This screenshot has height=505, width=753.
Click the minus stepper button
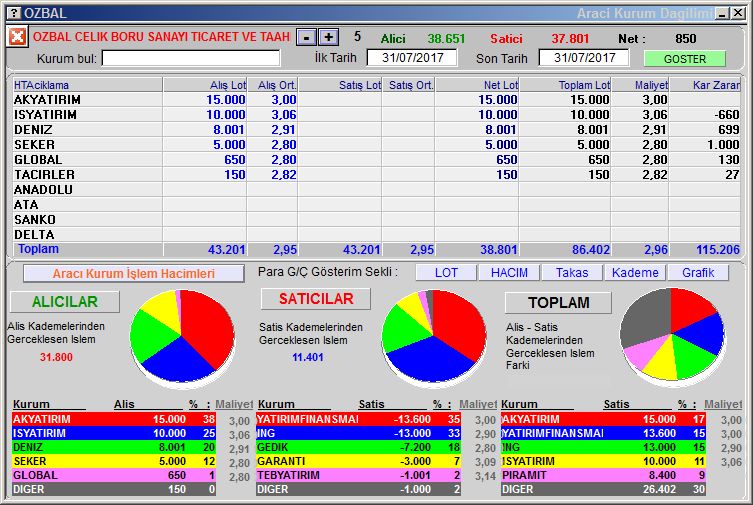tap(306, 37)
